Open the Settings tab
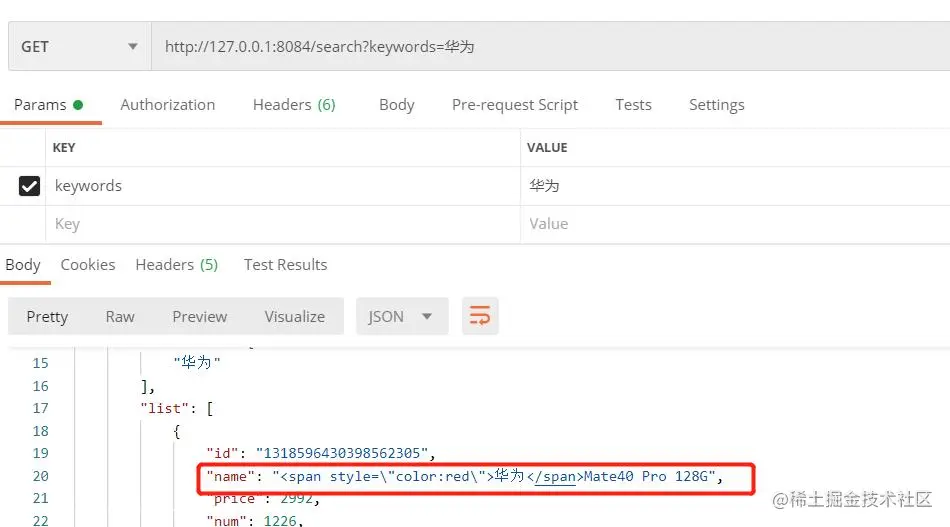The height and width of the screenshot is (527, 950). (x=717, y=105)
